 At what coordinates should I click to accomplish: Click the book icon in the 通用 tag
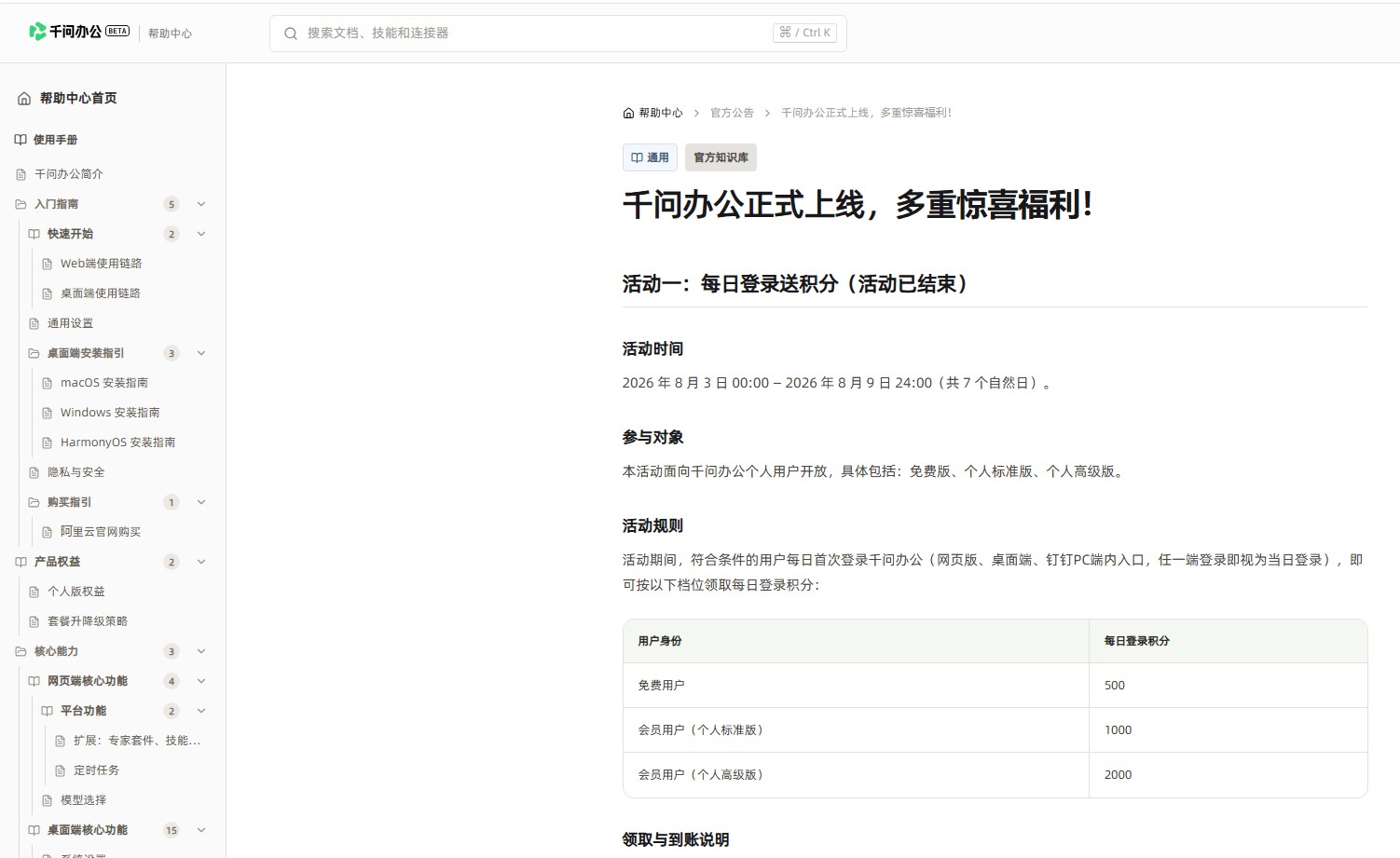[x=637, y=157]
